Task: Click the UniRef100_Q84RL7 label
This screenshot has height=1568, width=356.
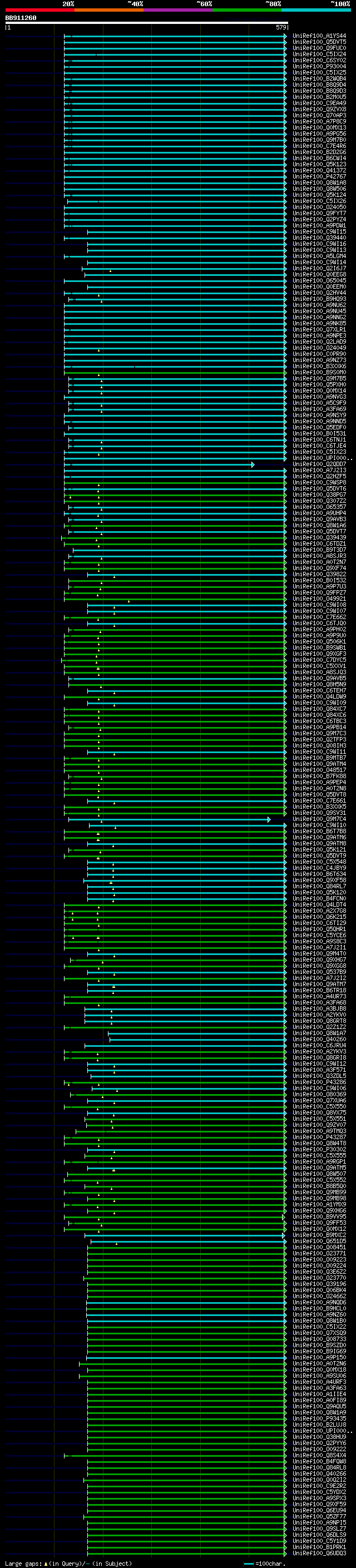Action: coord(319,887)
